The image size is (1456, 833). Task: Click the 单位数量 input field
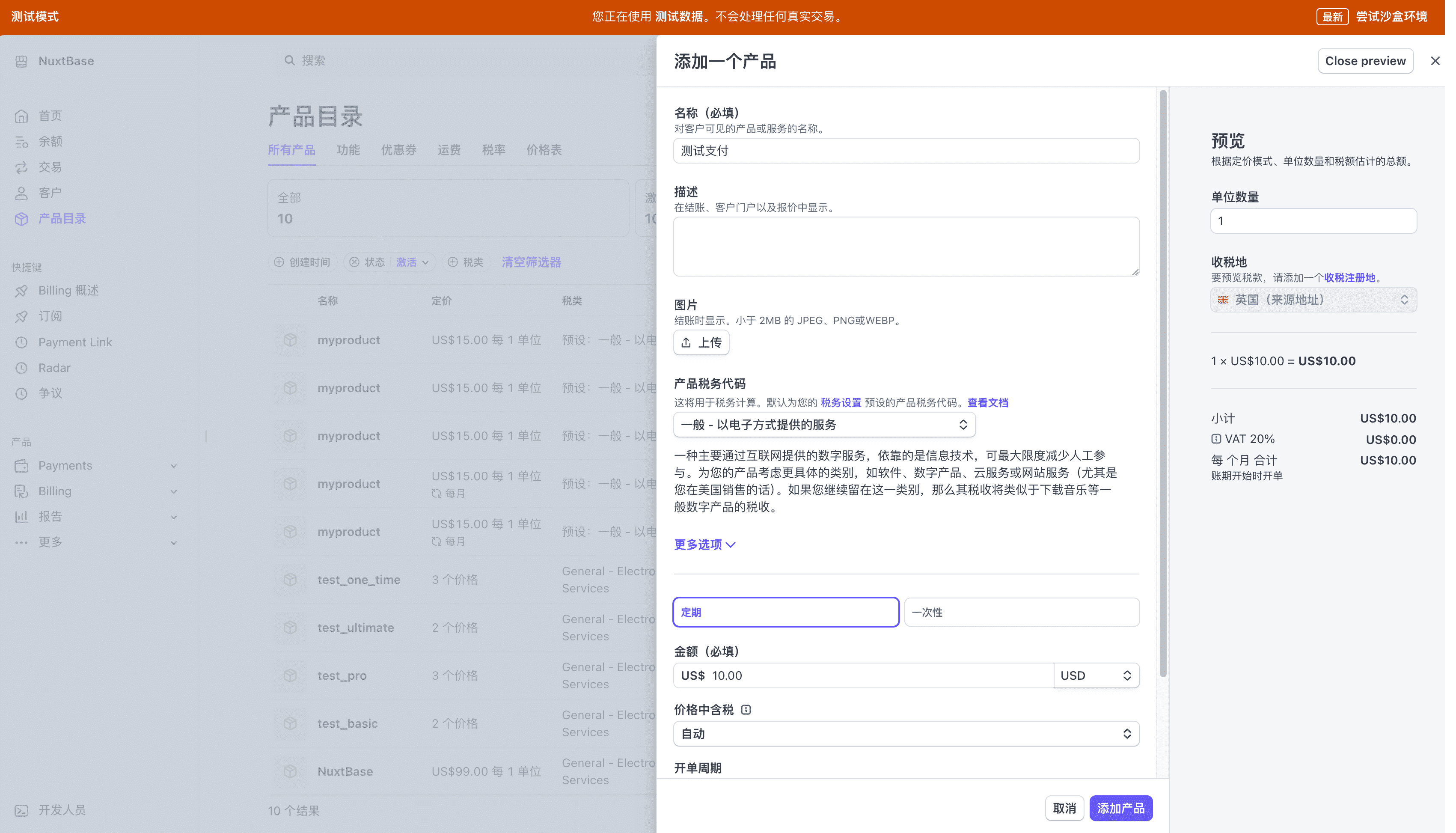click(x=1313, y=221)
